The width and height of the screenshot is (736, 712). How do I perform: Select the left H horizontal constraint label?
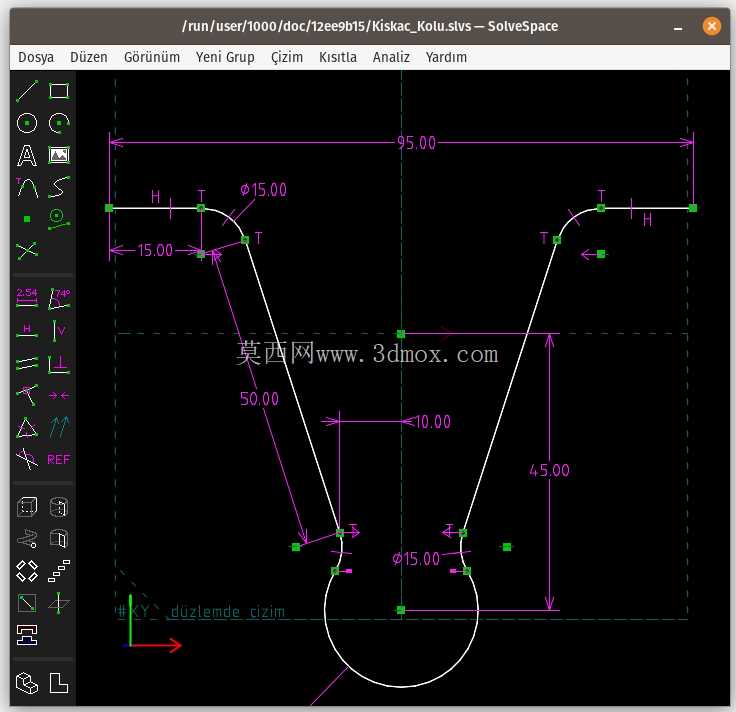point(156,196)
